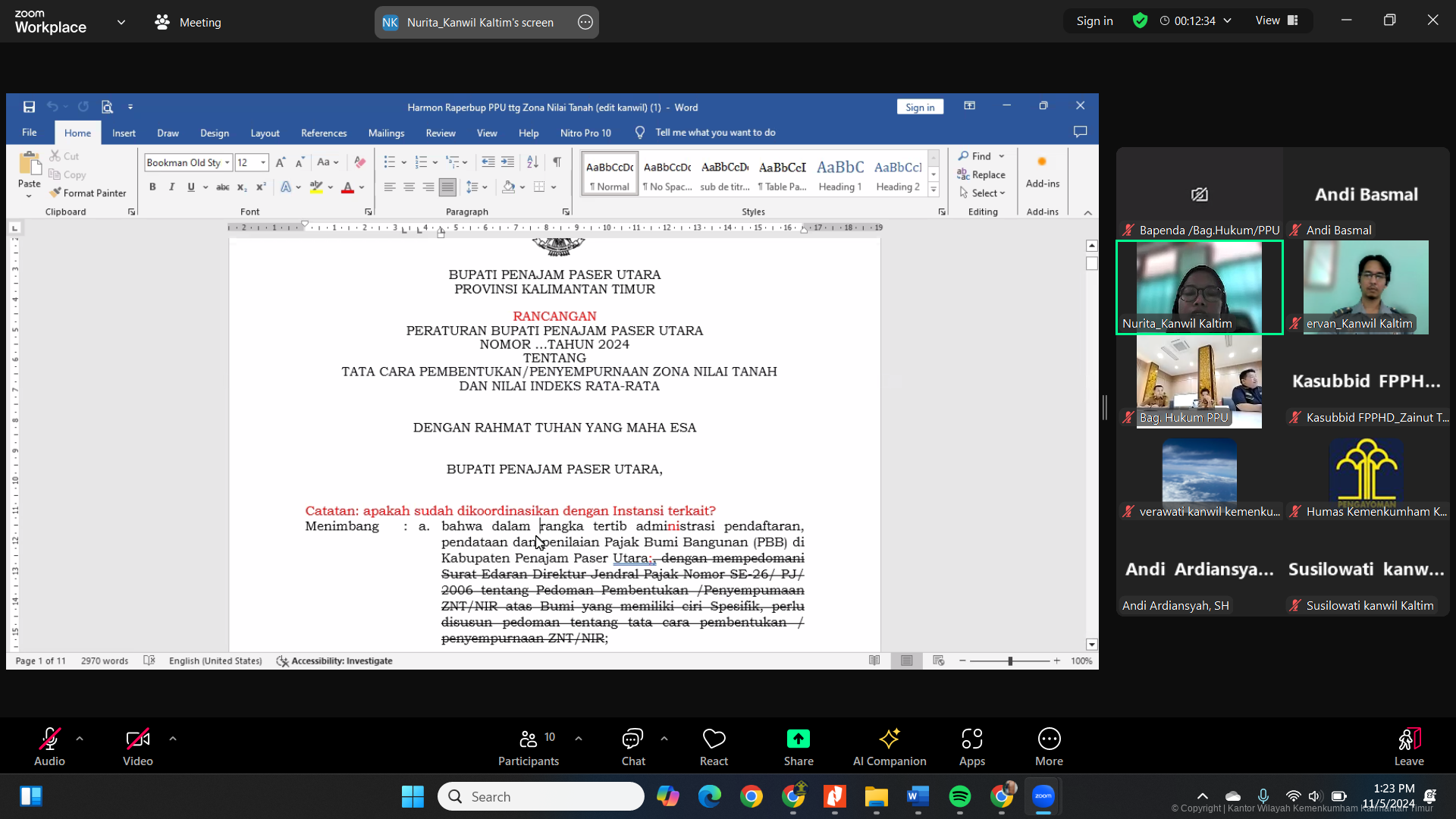
Task: Click the red Font Color swatch button
Action: coord(348,187)
